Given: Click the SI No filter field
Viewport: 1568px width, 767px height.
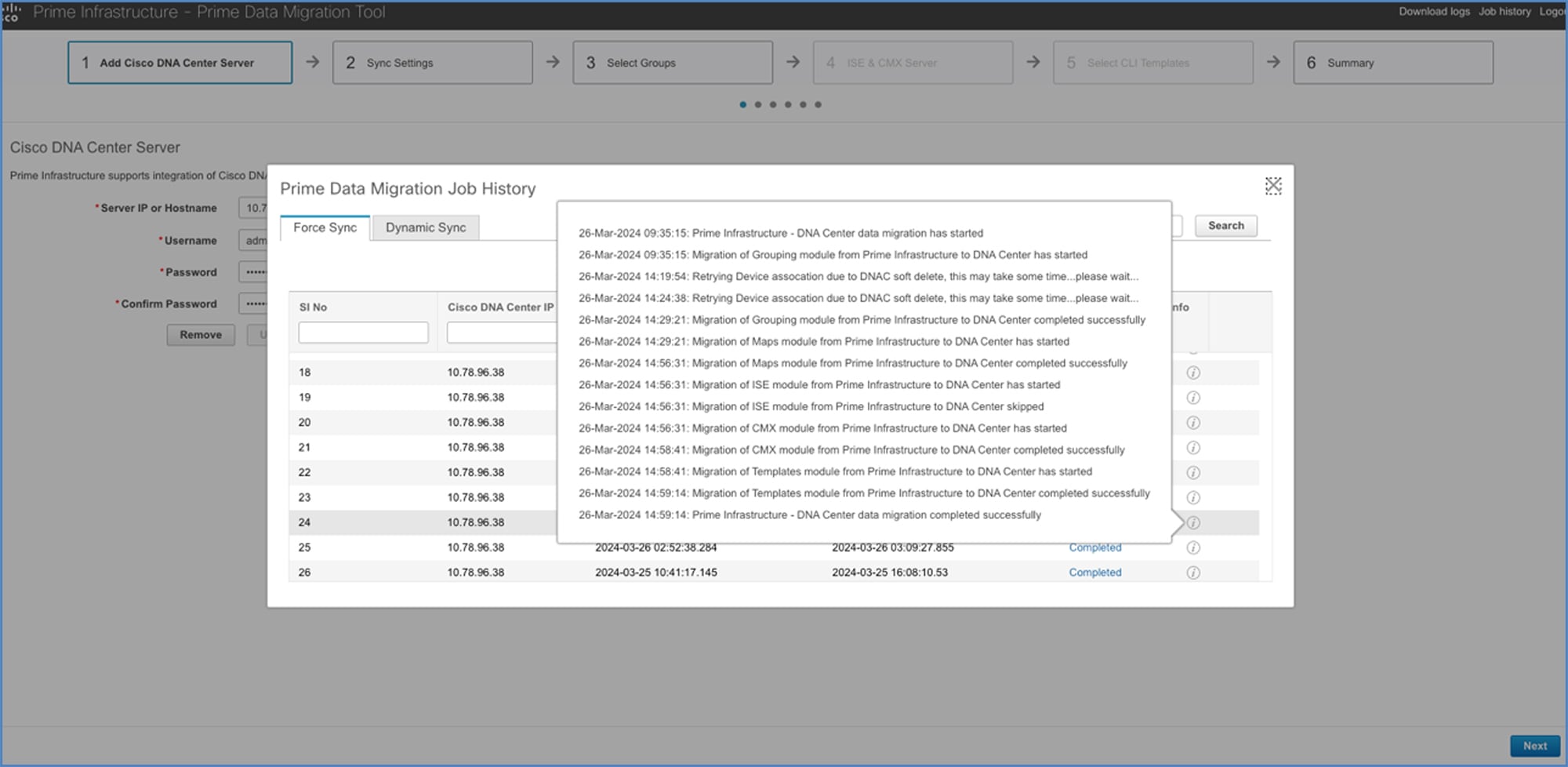Looking at the screenshot, I should (x=363, y=333).
